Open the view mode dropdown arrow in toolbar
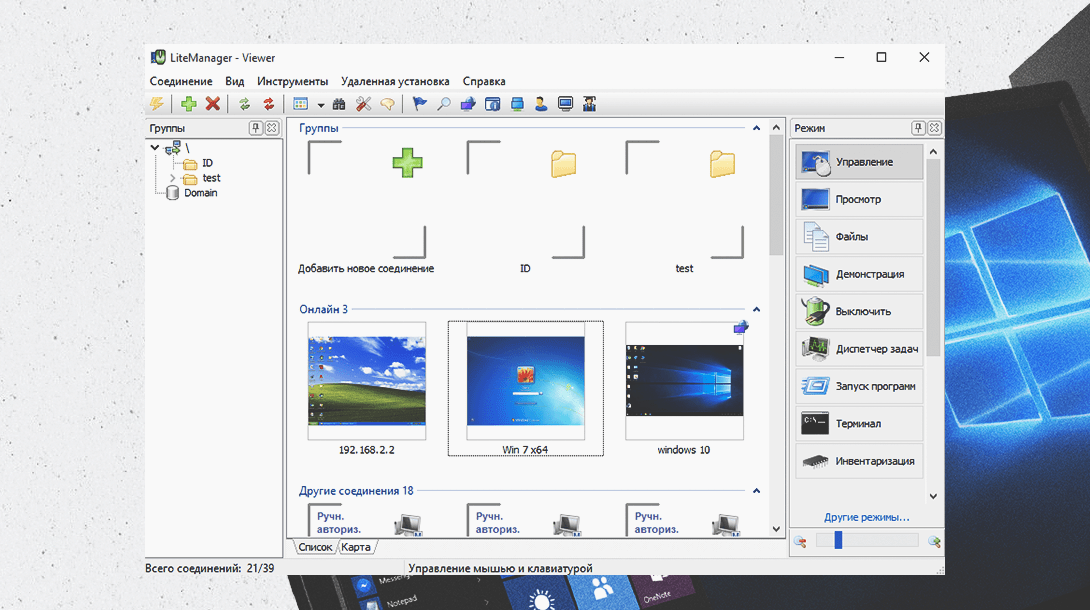The image size is (1090, 610). coord(321,105)
